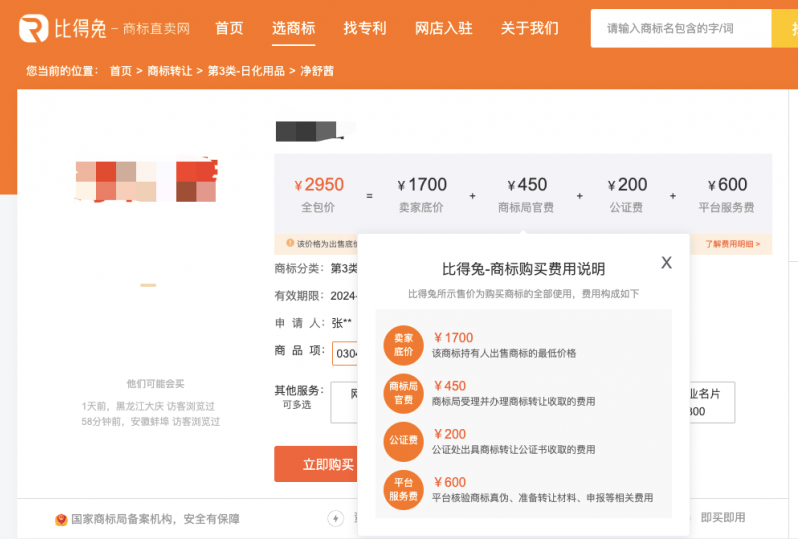The image size is (799, 540).
Task: Open the 找专利 nav tab
Action: 365,28
